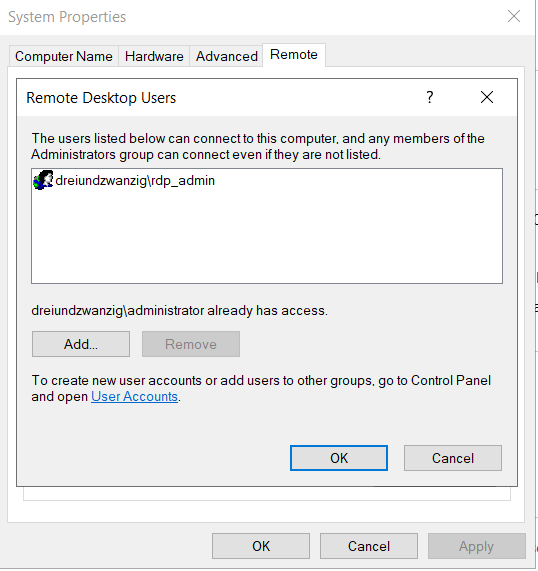
Task: Click the greyed-out Remove button
Action: [x=191, y=344]
